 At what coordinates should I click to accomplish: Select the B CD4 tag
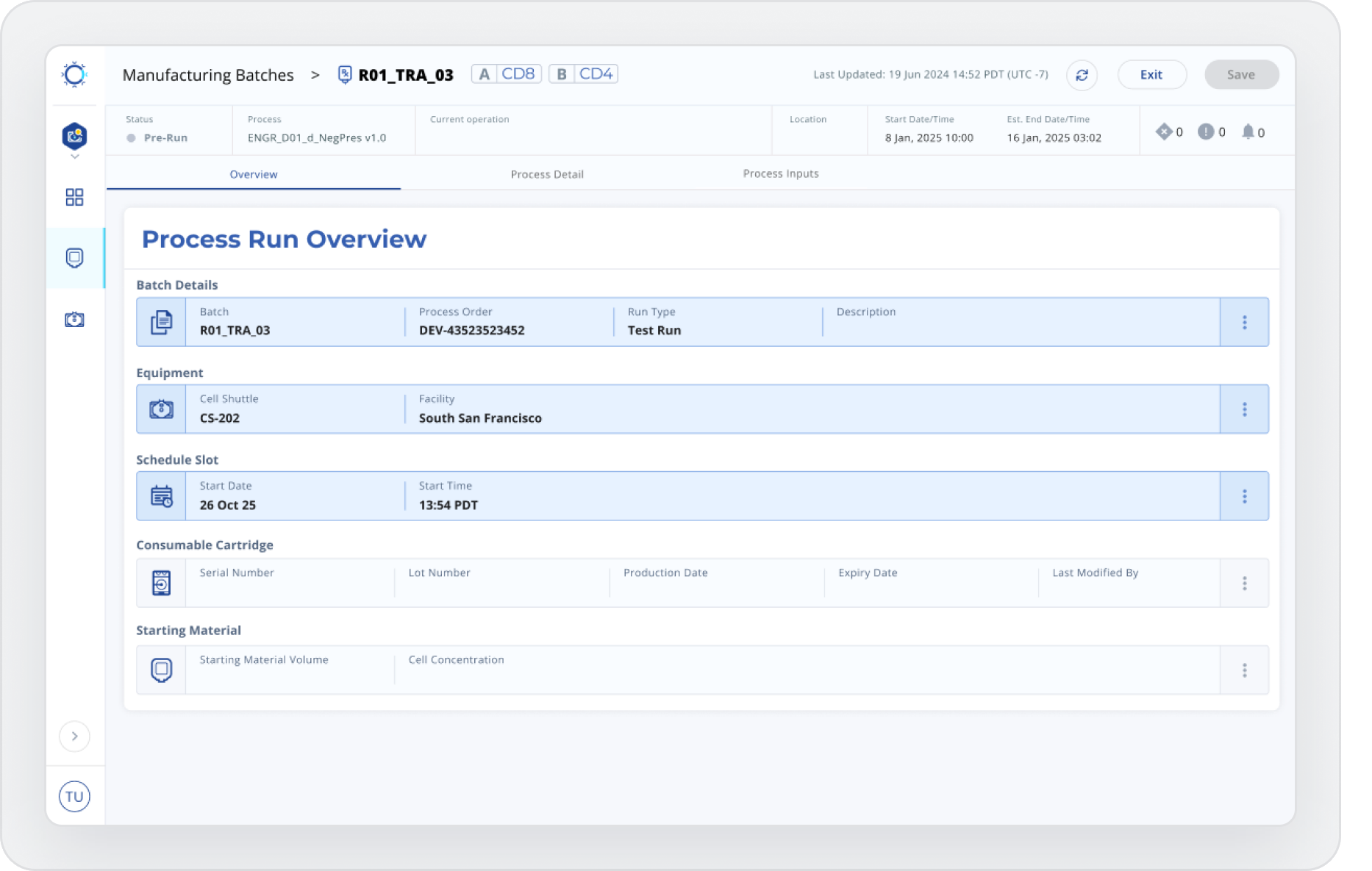583,74
